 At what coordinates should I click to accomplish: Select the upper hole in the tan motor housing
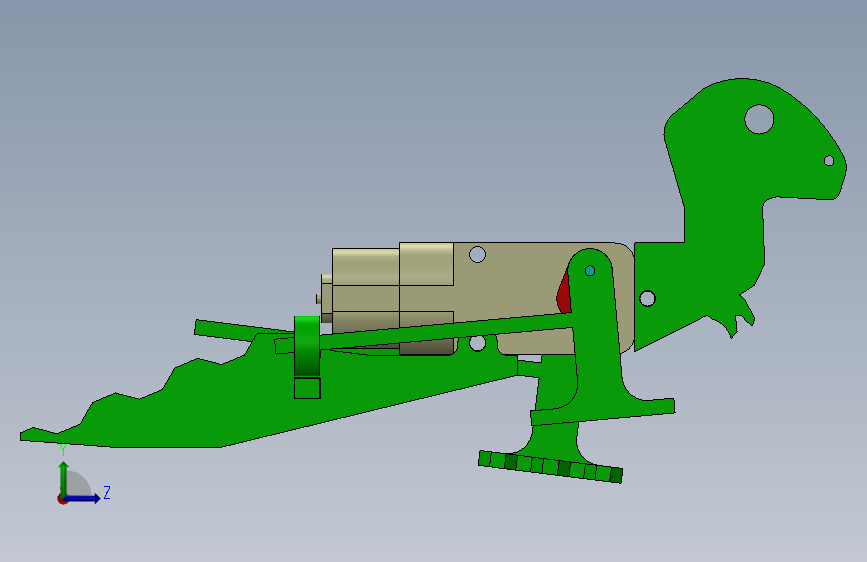(477, 254)
